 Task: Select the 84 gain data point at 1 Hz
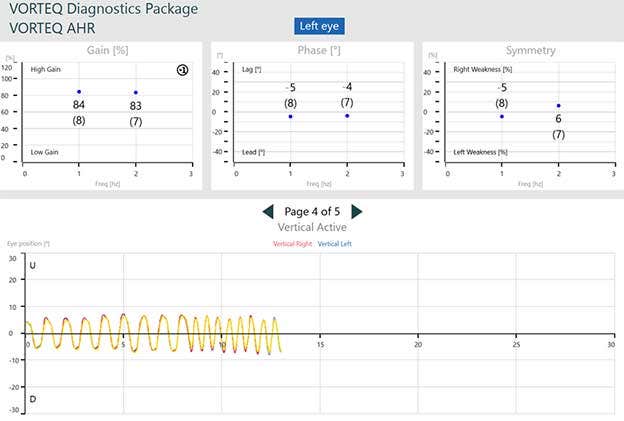79,92
